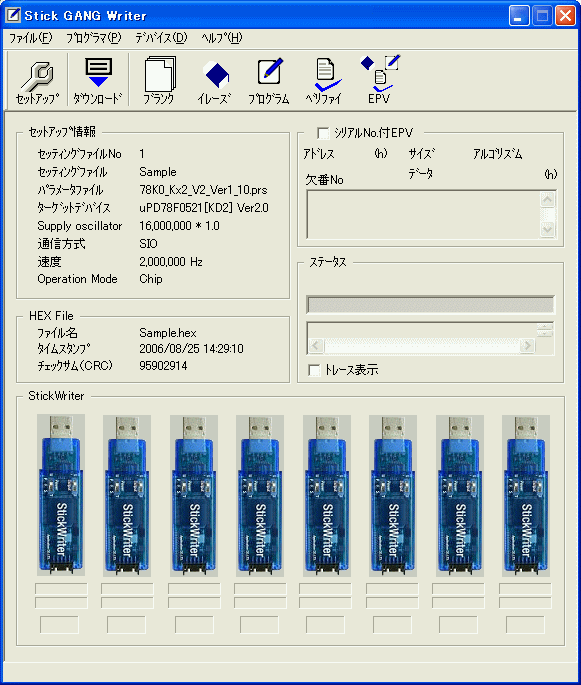Click the Operation Mode value Chip
This screenshot has height=685, width=581.
[x=151, y=279]
